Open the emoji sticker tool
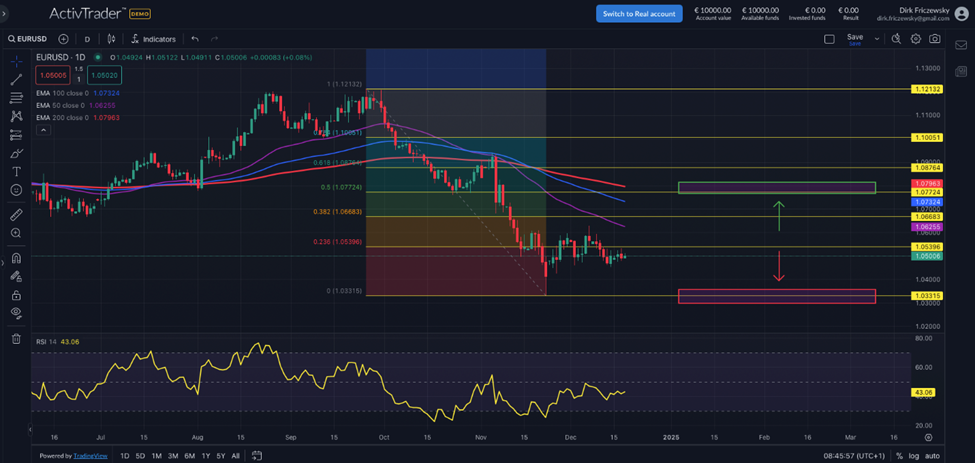Viewport: 975px width, 463px height. (16, 190)
